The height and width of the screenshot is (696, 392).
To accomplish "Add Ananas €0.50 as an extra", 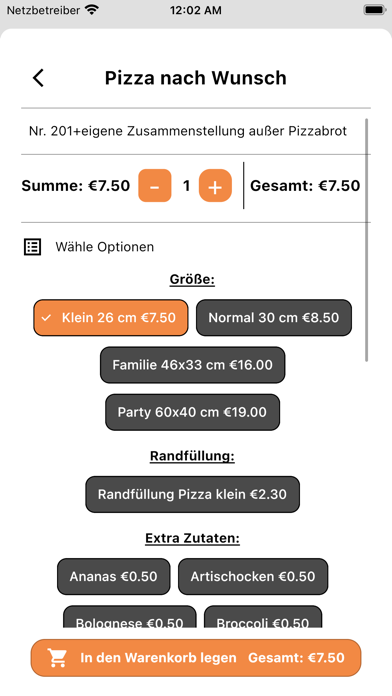I will [x=113, y=576].
